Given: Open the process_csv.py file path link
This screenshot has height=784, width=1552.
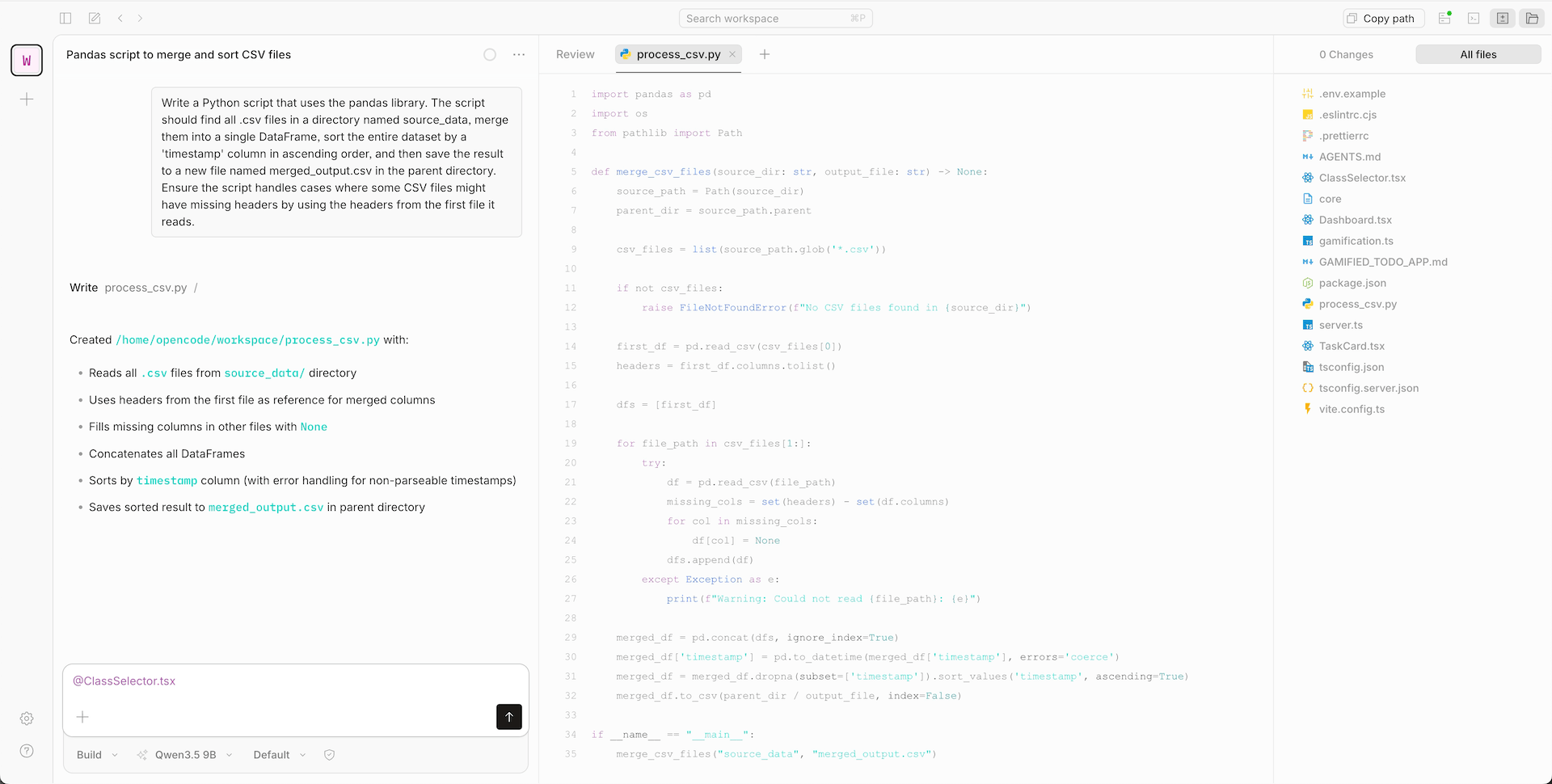Looking at the screenshot, I should point(247,340).
